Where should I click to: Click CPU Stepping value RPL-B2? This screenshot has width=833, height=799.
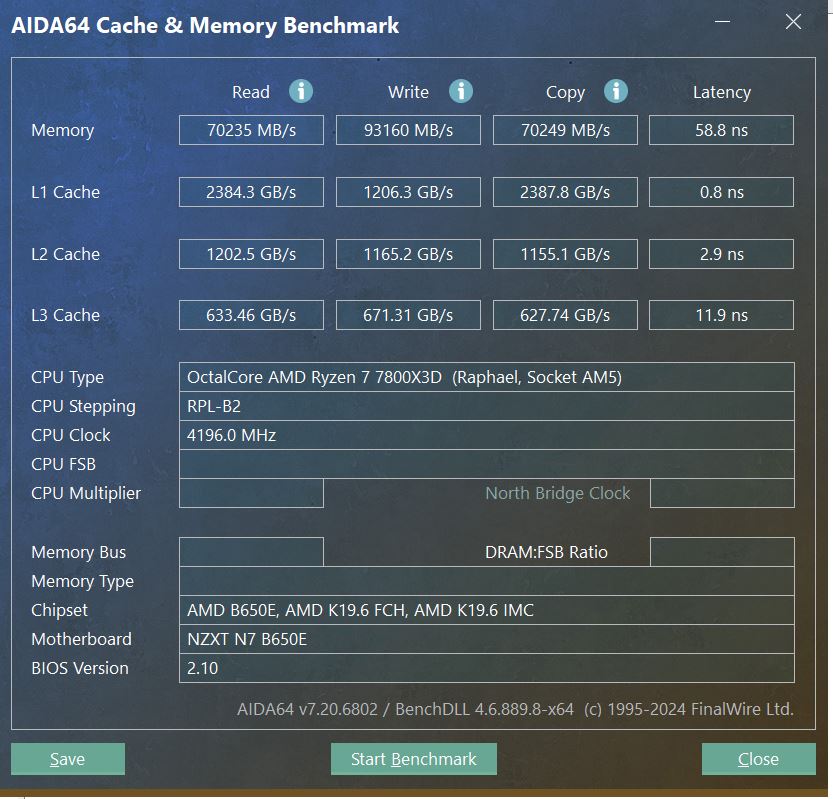pos(487,406)
